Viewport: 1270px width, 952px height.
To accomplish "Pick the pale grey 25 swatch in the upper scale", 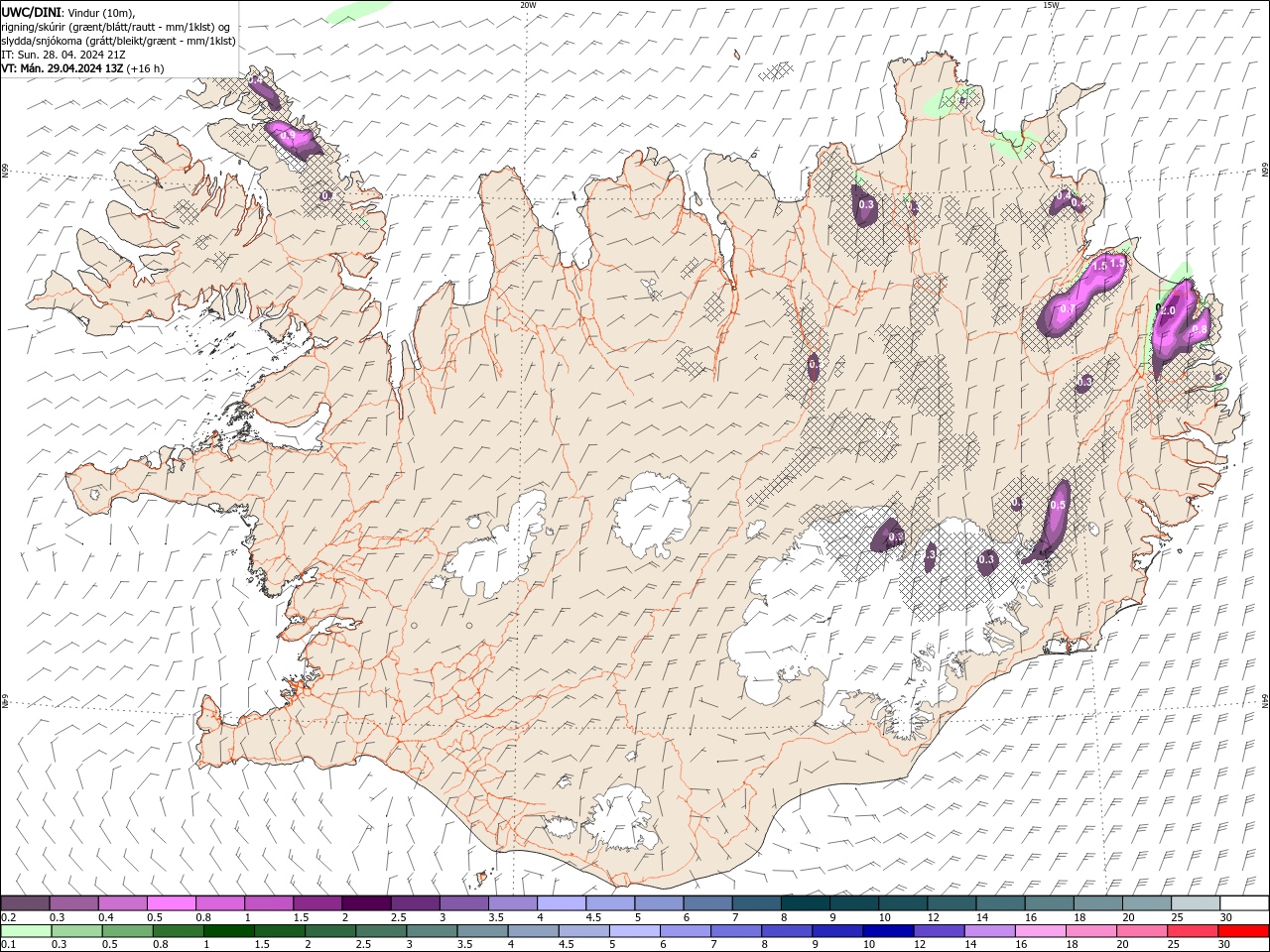I will 1197,903.
